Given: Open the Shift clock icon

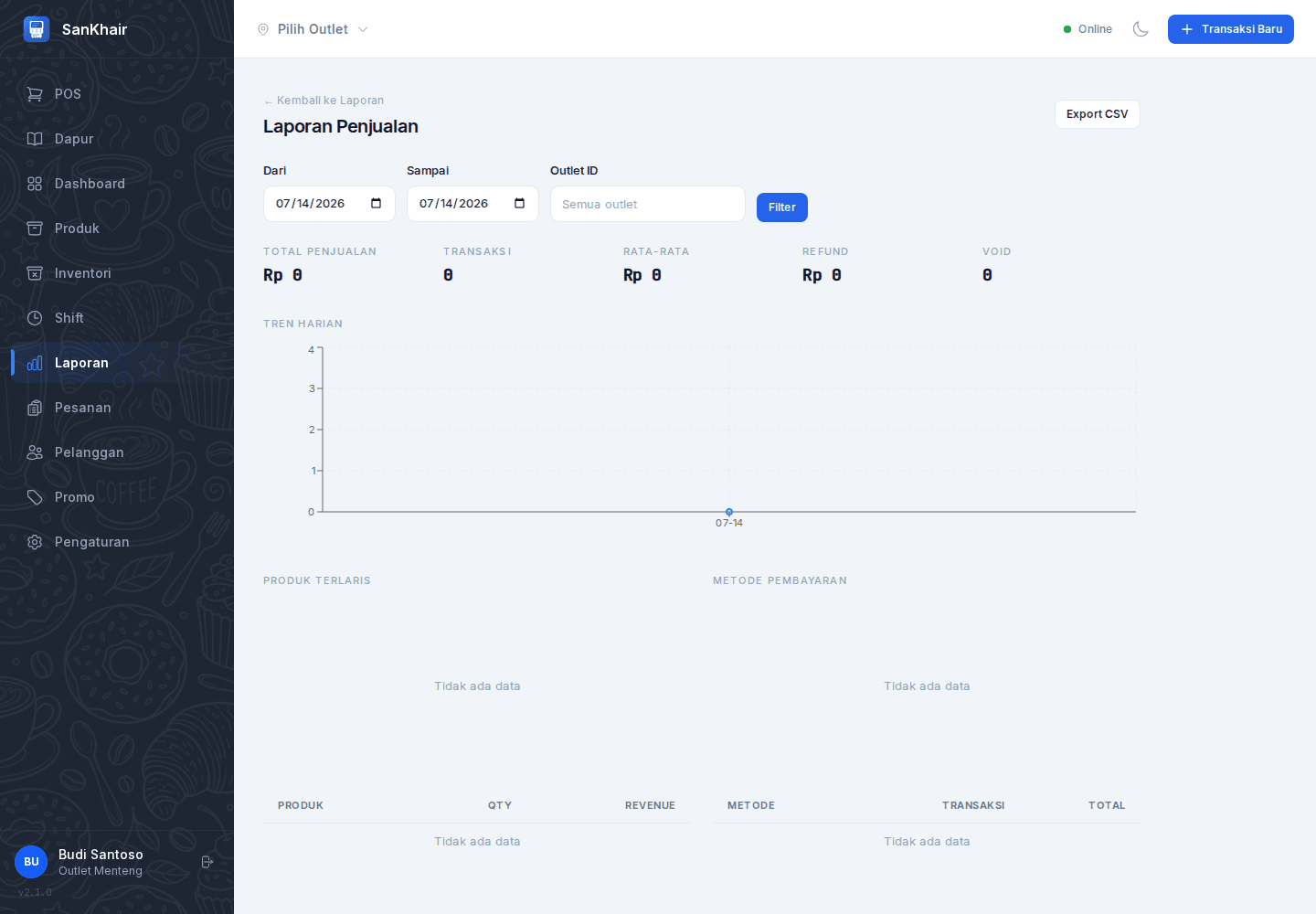Looking at the screenshot, I should pyautogui.click(x=35, y=318).
